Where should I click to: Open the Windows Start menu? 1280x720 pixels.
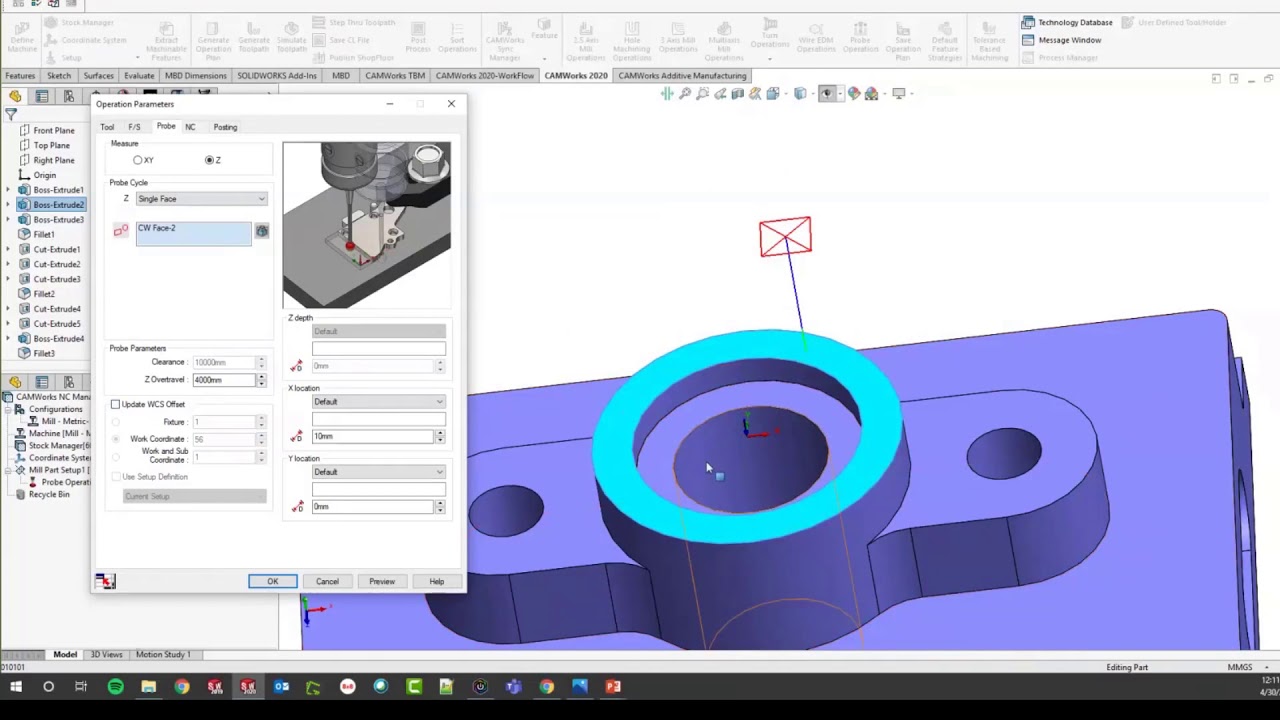click(16, 687)
